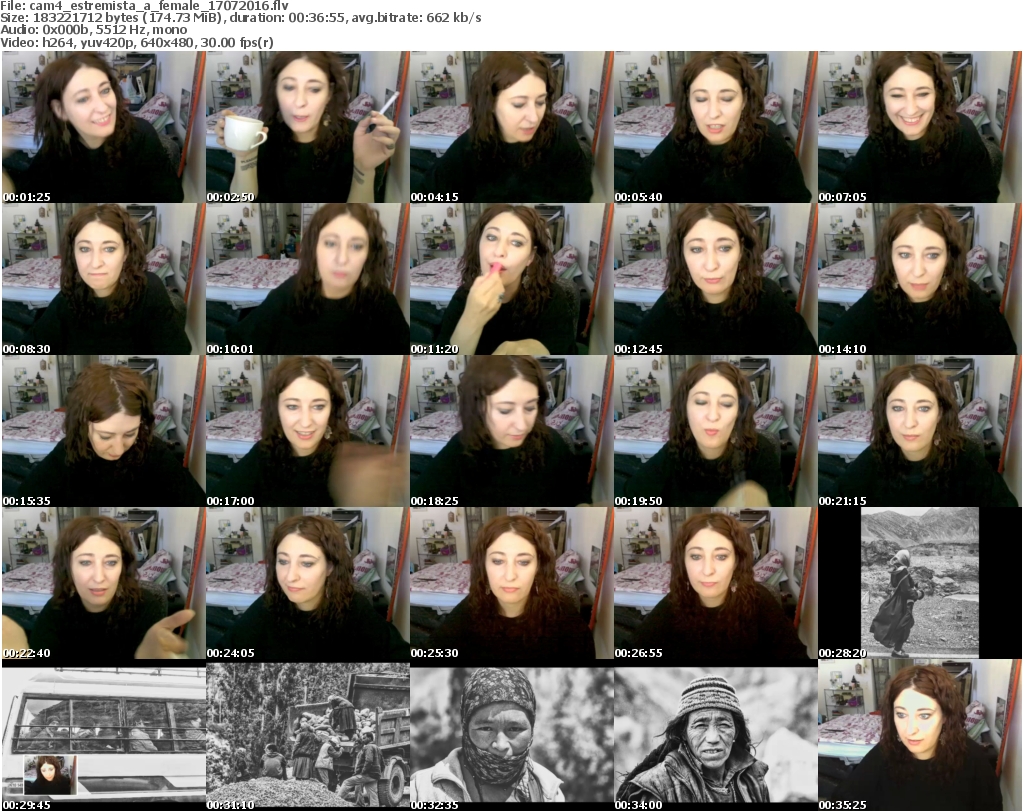Open the final frame thumbnail at 00:35:25

point(919,736)
